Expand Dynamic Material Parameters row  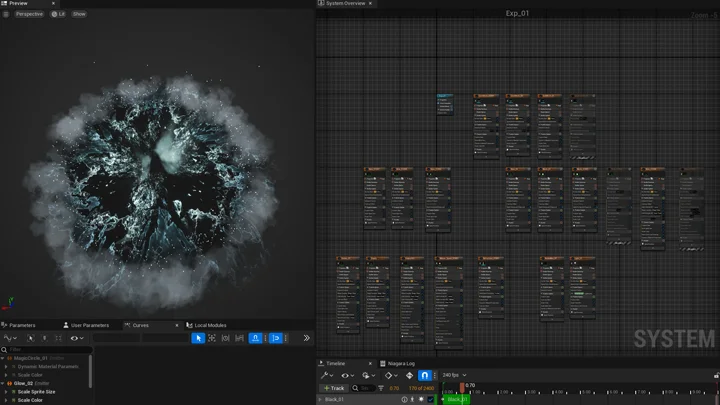6,366
